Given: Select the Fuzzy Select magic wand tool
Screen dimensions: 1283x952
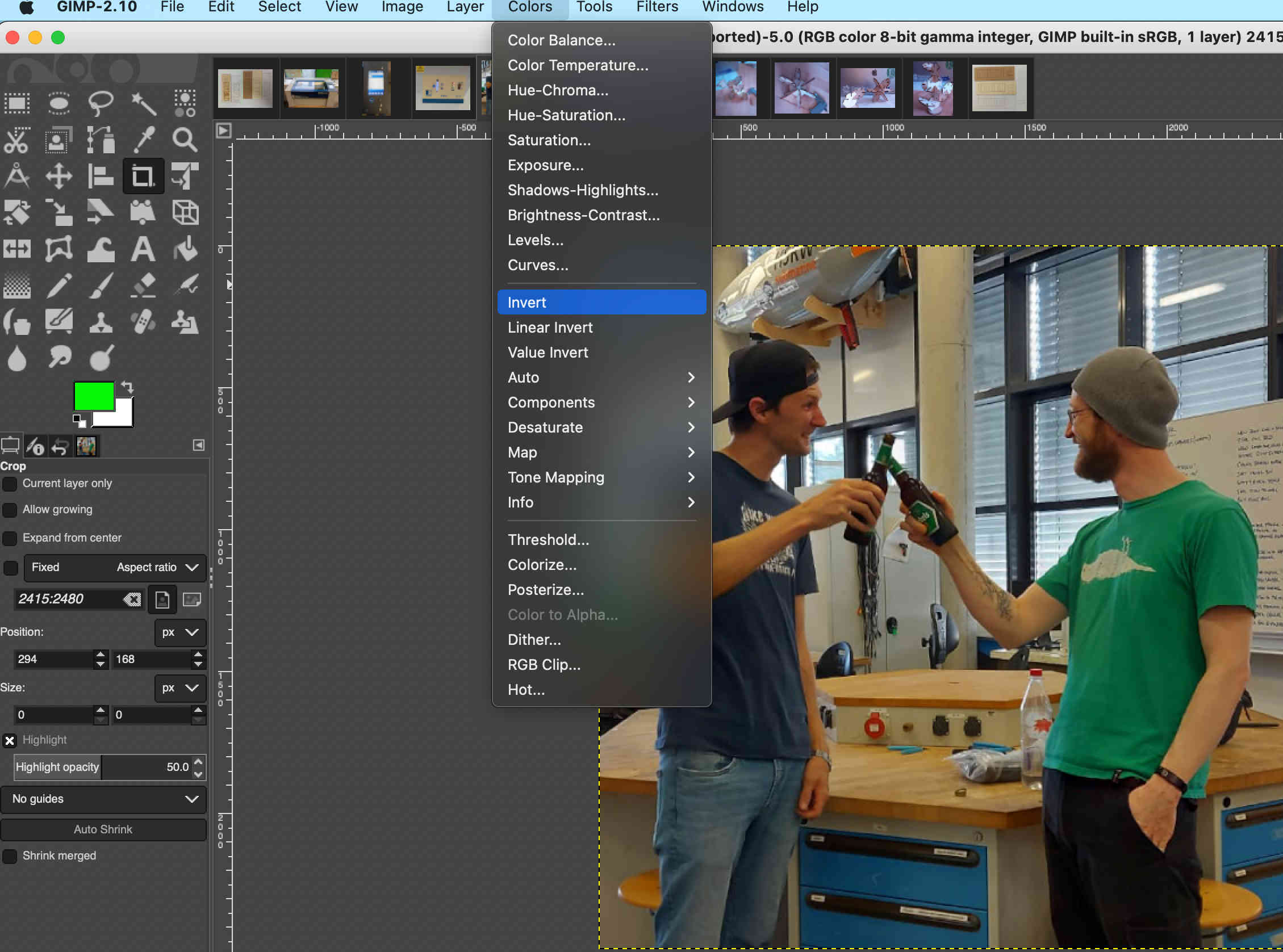Looking at the screenshot, I should coord(143,103).
